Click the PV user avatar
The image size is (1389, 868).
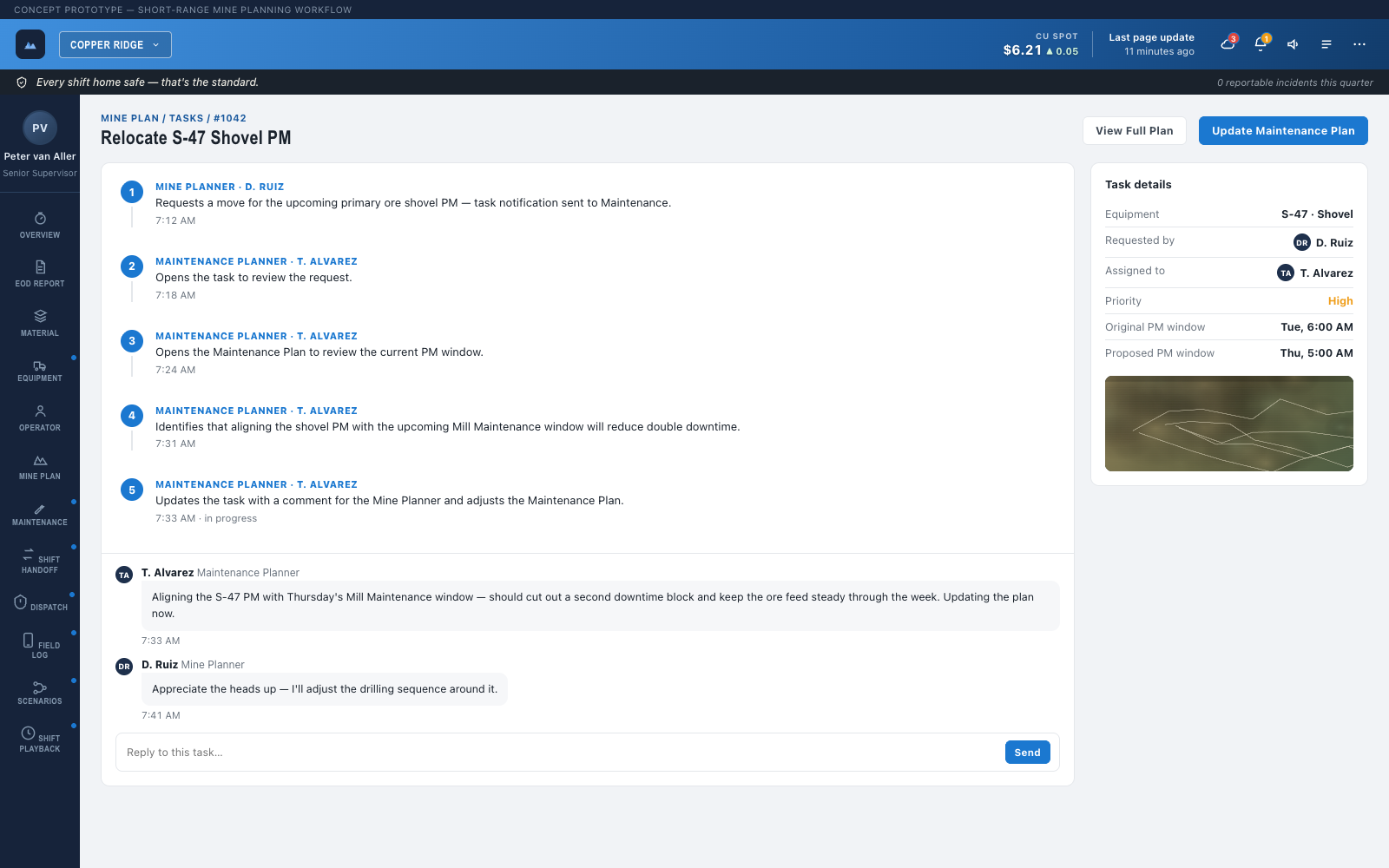(x=40, y=128)
